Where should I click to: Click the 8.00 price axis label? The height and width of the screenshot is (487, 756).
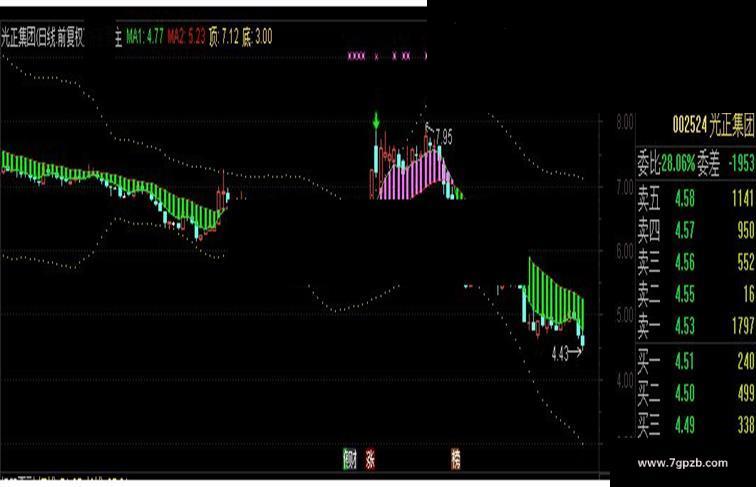coord(625,122)
